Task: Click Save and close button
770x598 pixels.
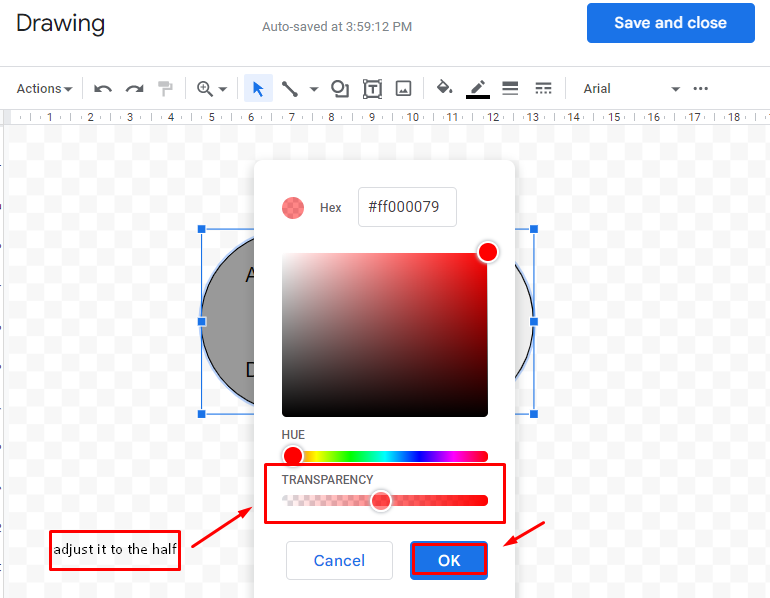Action: [670, 23]
